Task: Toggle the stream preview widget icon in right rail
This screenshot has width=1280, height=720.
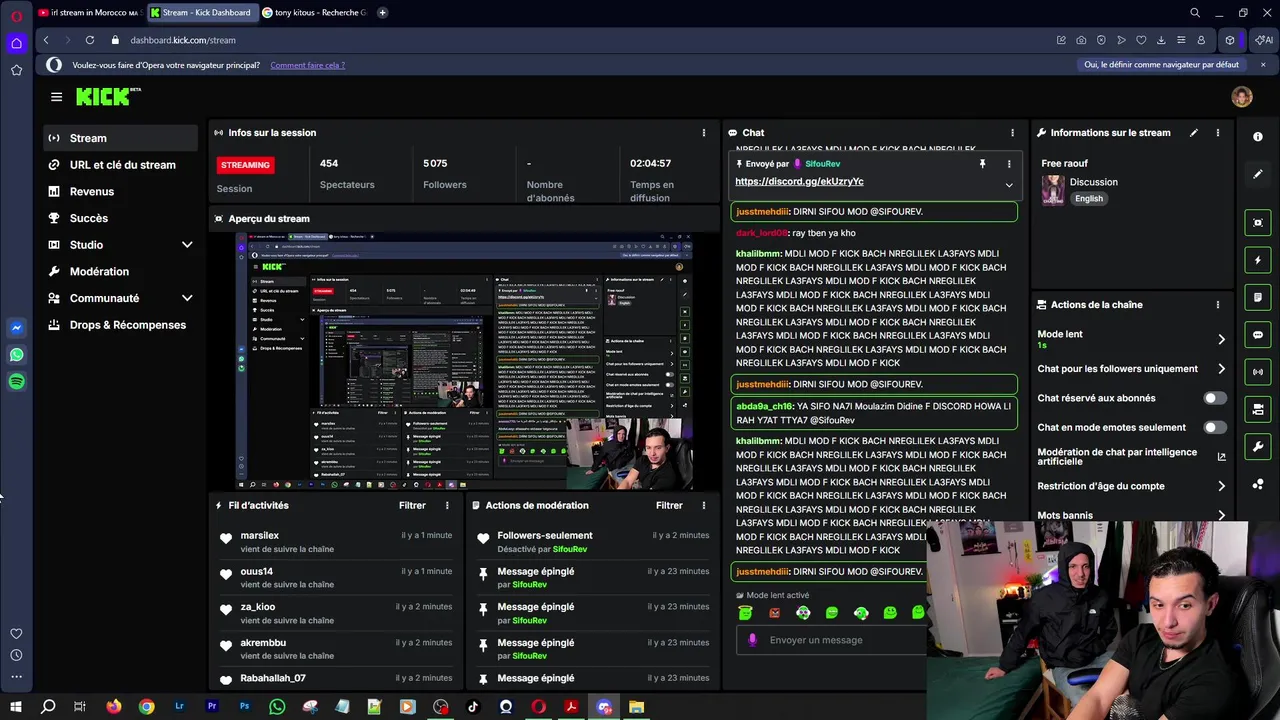Action: click(x=1258, y=222)
